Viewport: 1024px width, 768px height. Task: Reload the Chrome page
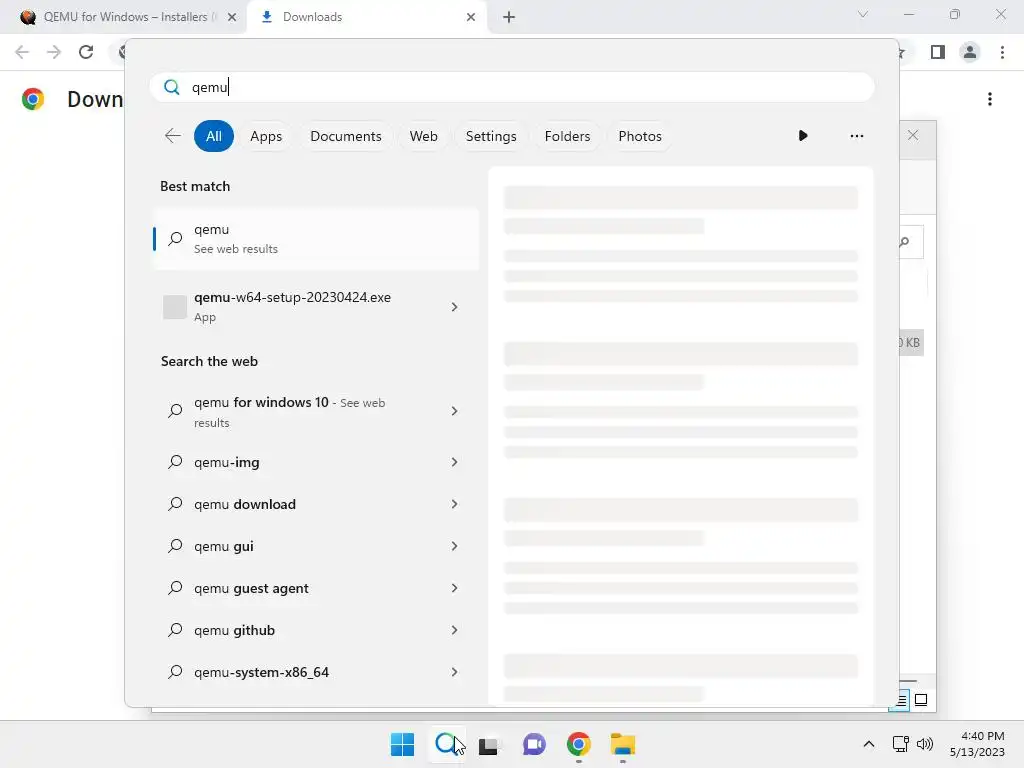(86, 52)
